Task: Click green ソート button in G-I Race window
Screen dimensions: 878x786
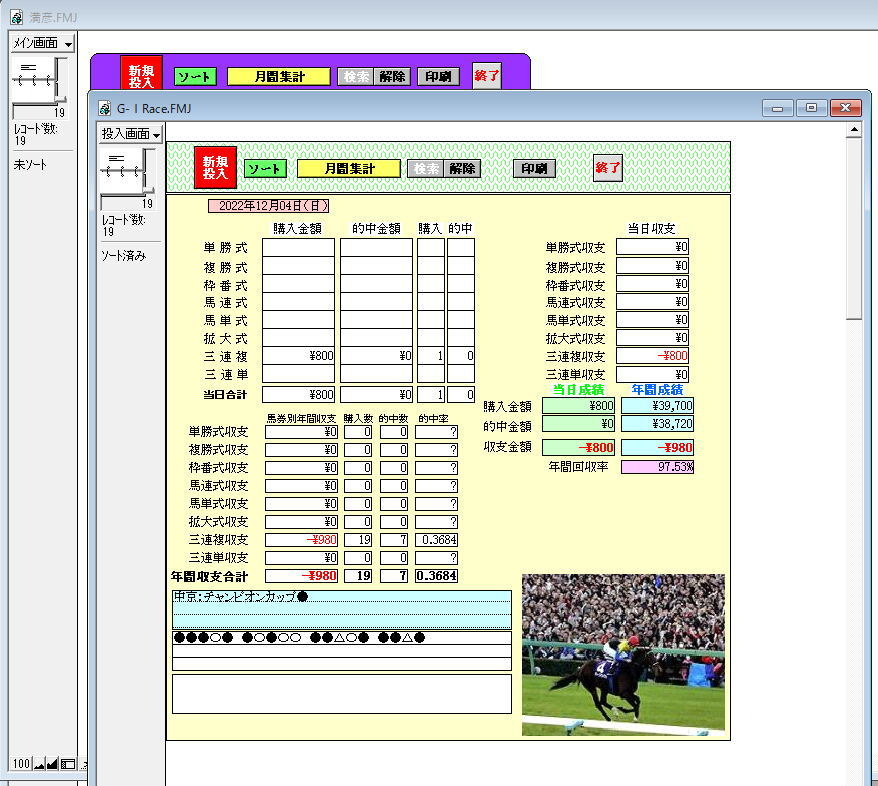Action: click(x=265, y=169)
